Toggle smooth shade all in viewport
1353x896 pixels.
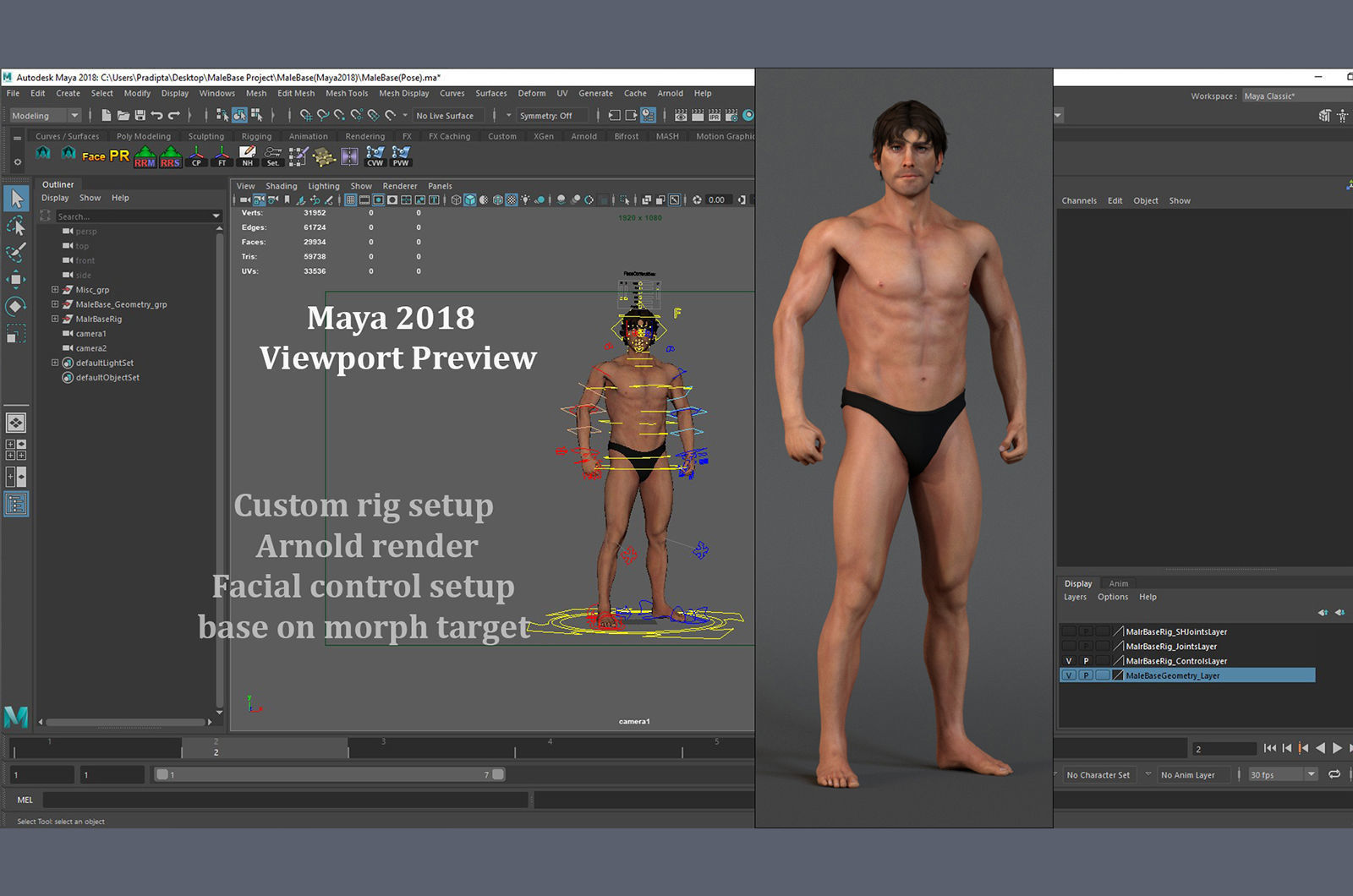470,200
